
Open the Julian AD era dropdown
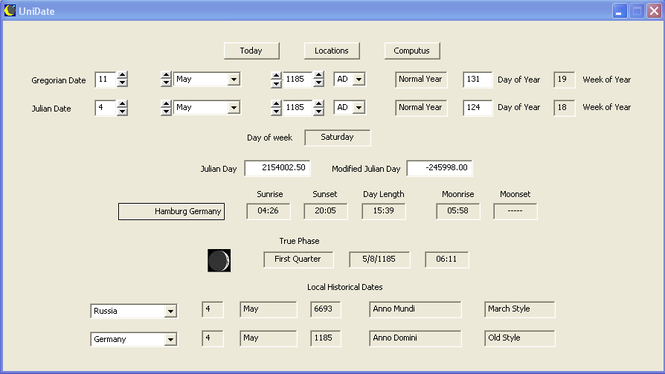[x=359, y=108]
